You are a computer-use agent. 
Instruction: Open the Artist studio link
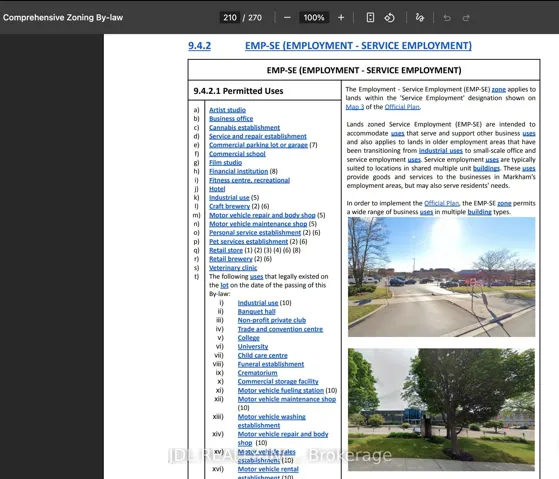click(227, 110)
